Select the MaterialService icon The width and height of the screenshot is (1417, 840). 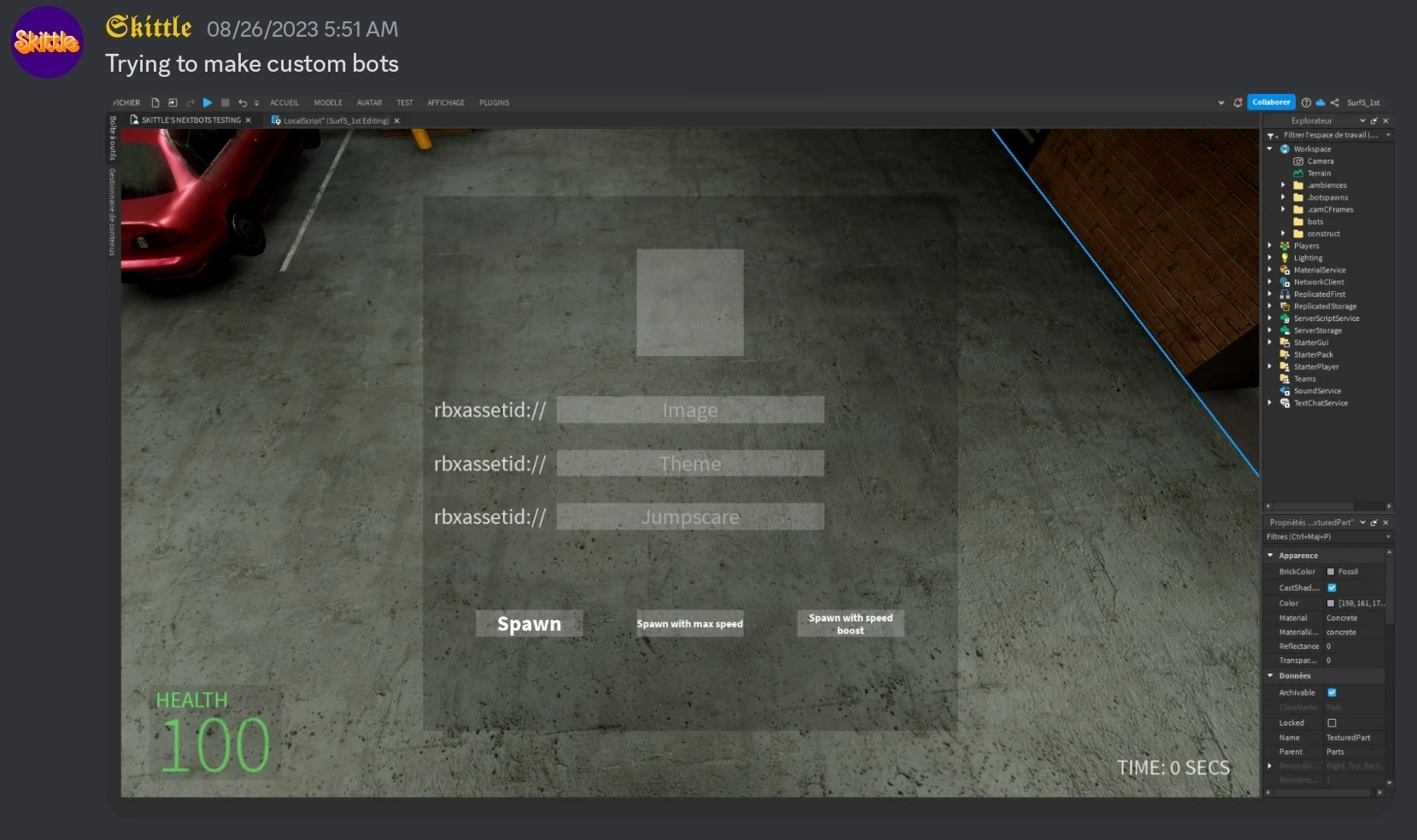pos(1285,270)
